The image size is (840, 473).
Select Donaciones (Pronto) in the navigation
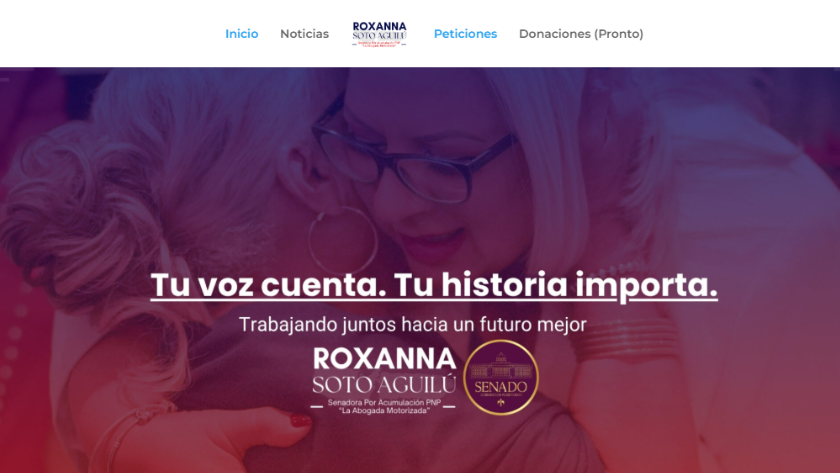click(x=581, y=34)
